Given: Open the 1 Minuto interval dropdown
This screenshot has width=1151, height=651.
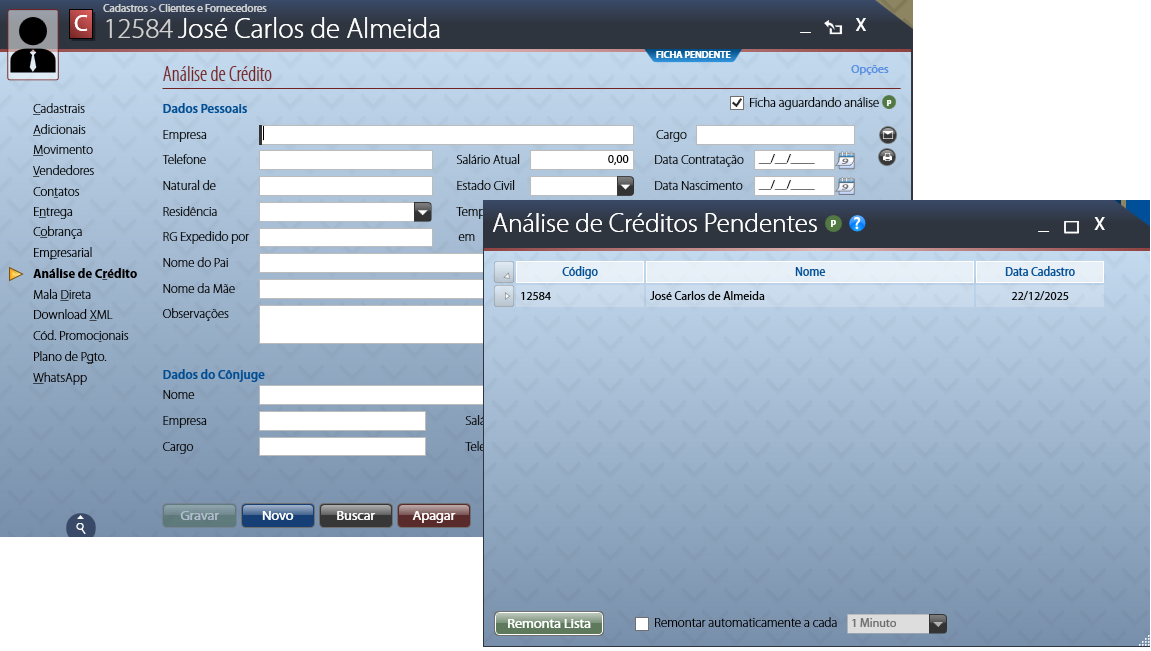Looking at the screenshot, I should click(937, 624).
